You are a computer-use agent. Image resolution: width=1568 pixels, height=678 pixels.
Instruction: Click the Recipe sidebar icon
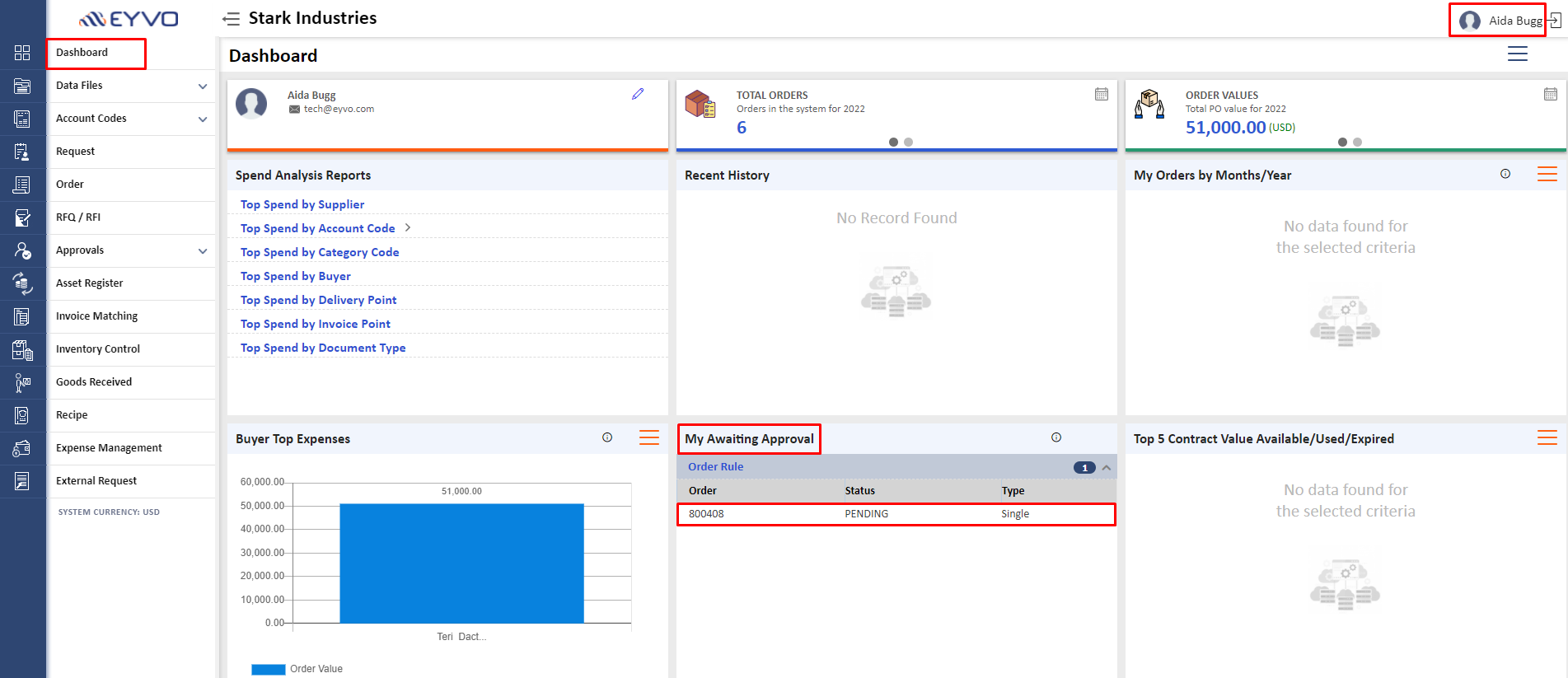click(x=22, y=415)
